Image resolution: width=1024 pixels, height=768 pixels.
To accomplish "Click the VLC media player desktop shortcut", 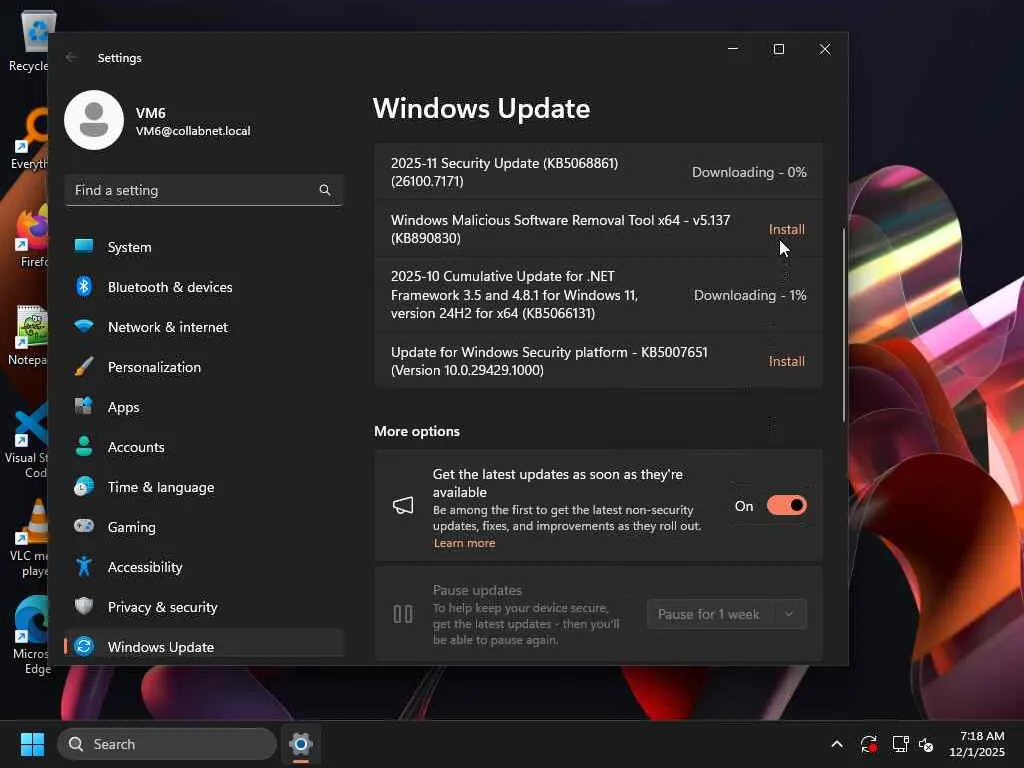I will (29, 539).
